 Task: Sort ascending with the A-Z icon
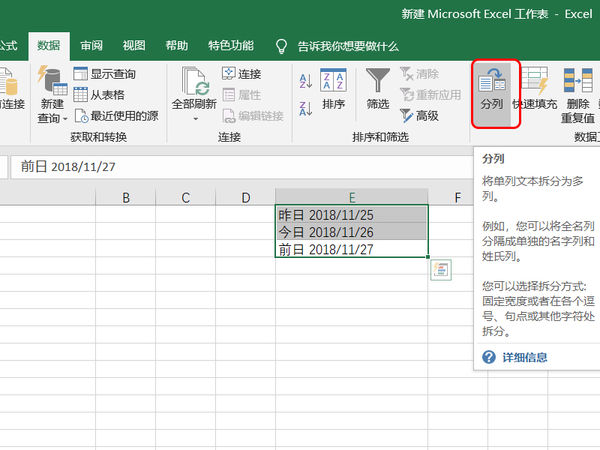click(x=305, y=80)
